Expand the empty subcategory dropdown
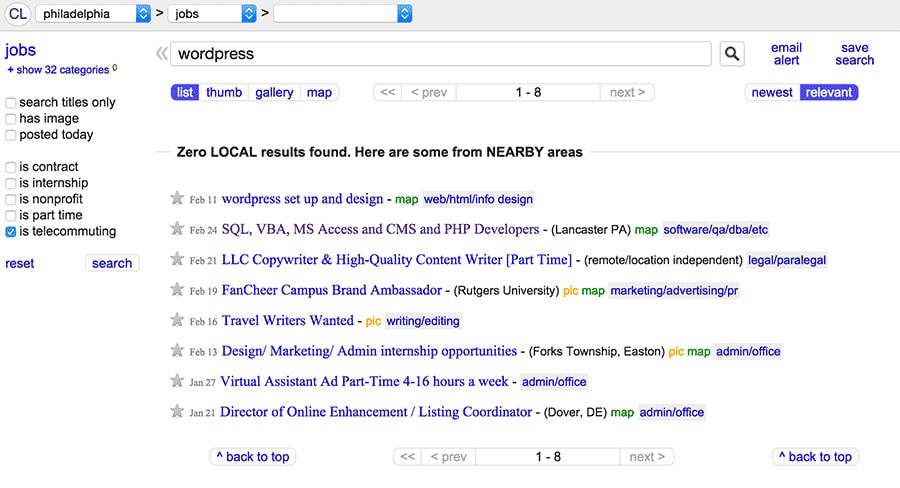Image resolution: width=900 pixels, height=488 pixels. 343,14
